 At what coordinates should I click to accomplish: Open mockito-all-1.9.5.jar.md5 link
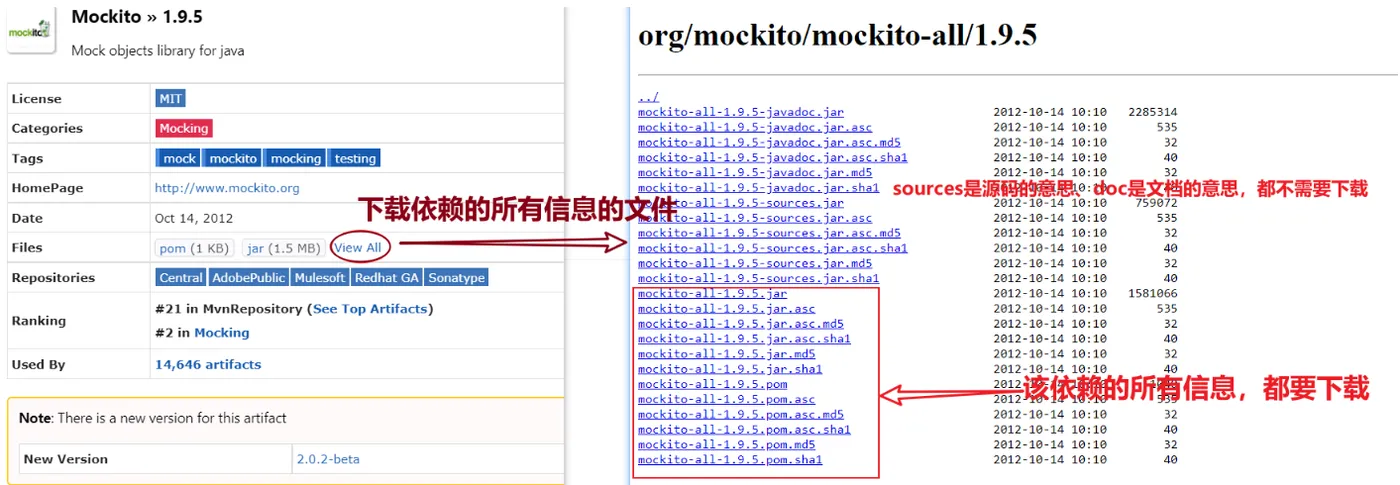727,354
